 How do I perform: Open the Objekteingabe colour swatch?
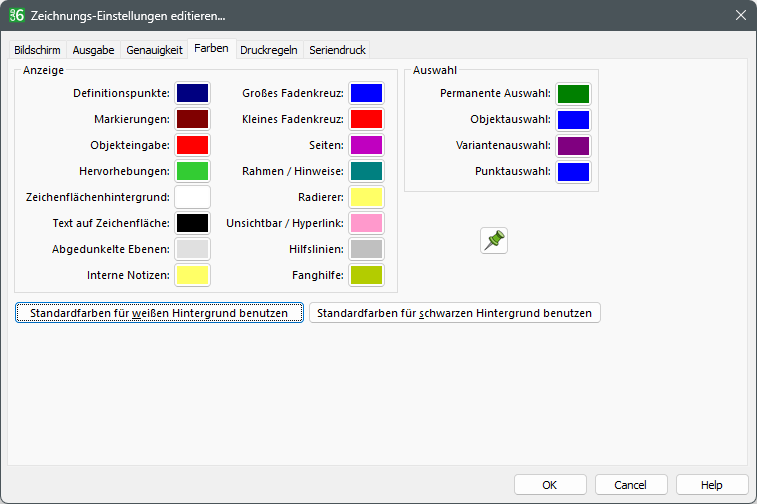click(192, 145)
